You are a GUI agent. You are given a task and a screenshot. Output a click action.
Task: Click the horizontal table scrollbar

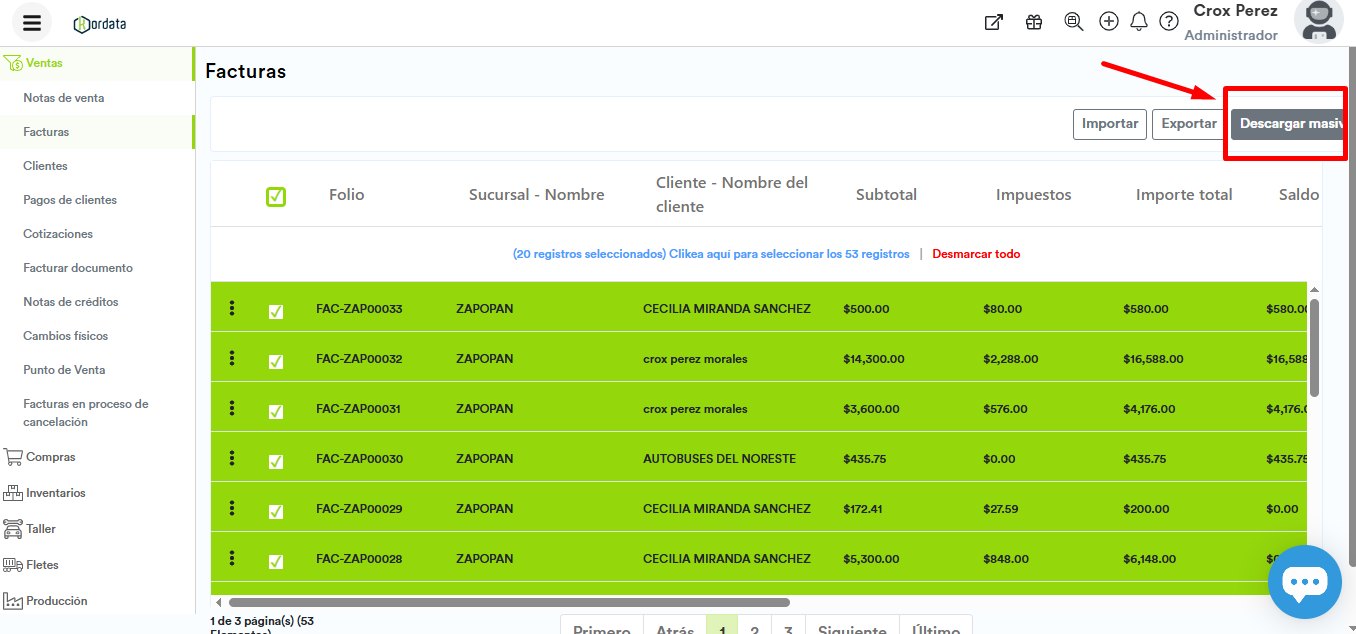point(508,602)
